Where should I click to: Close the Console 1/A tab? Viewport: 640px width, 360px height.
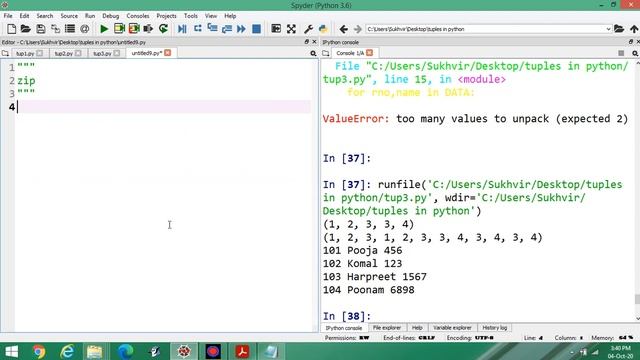coord(369,53)
